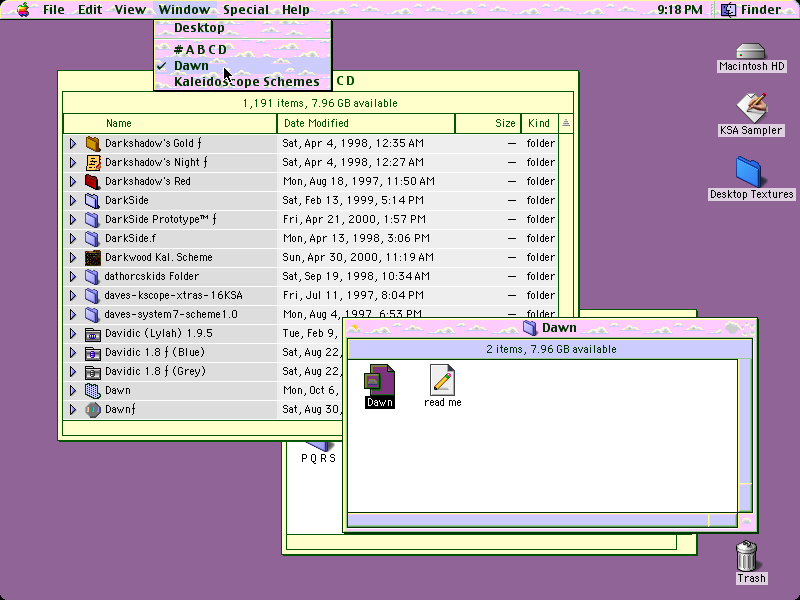Click the daves-kscope-xtras-16KSA folder icon
The height and width of the screenshot is (600, 800).
[x=92, y=295]
